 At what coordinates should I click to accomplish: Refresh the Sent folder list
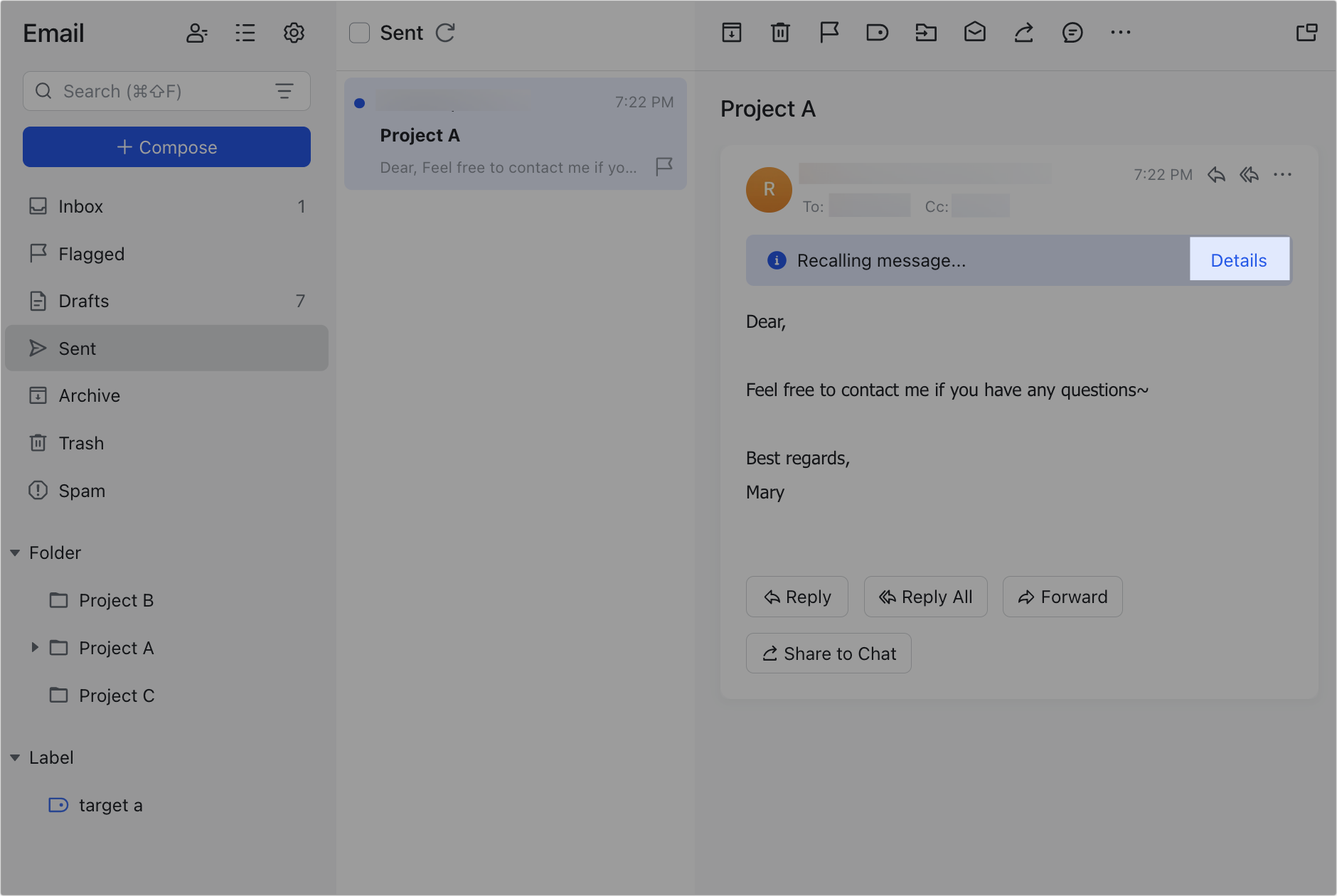coord(445,33)
